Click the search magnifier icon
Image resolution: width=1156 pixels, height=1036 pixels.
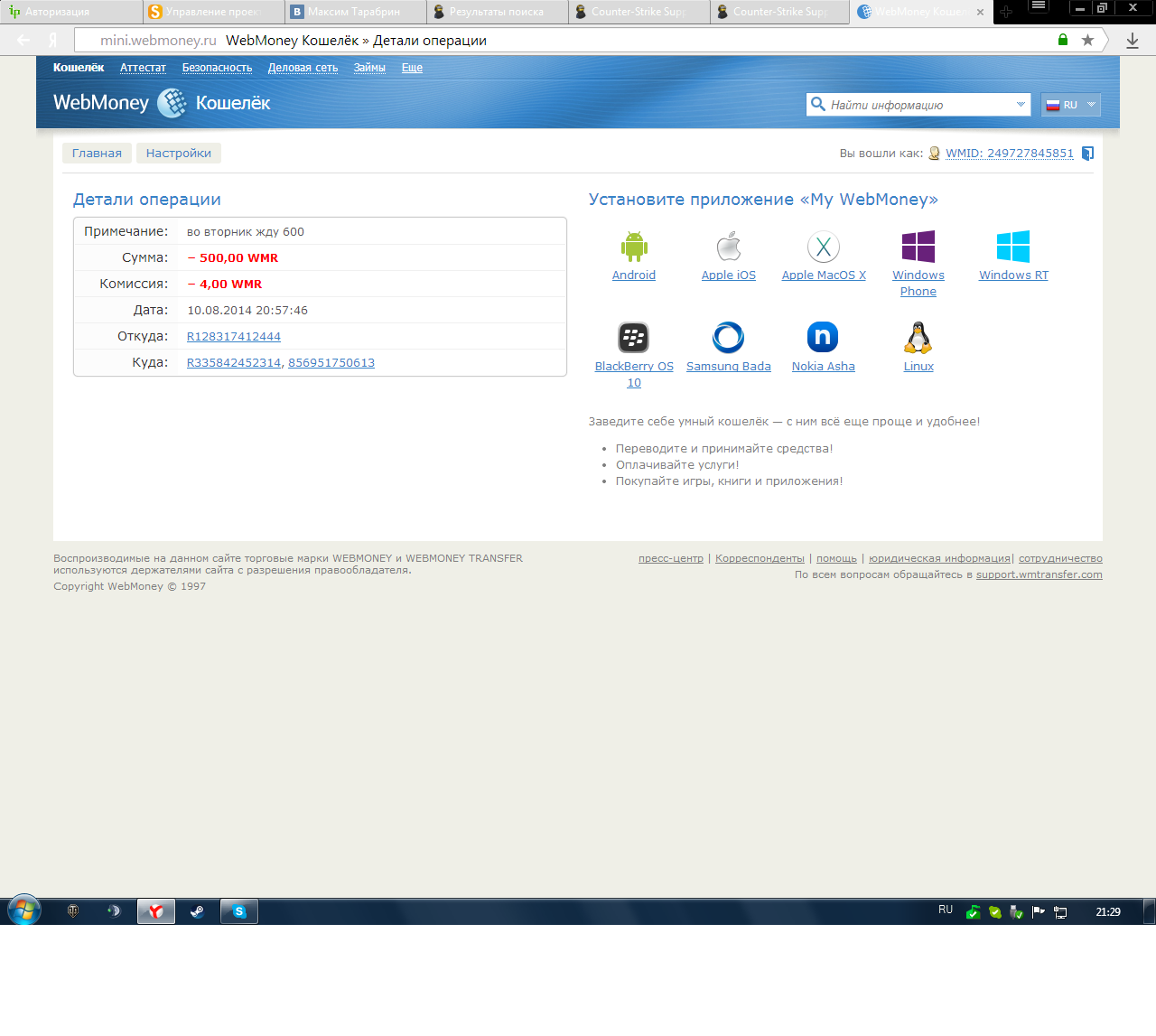click(x=818, y=104)
